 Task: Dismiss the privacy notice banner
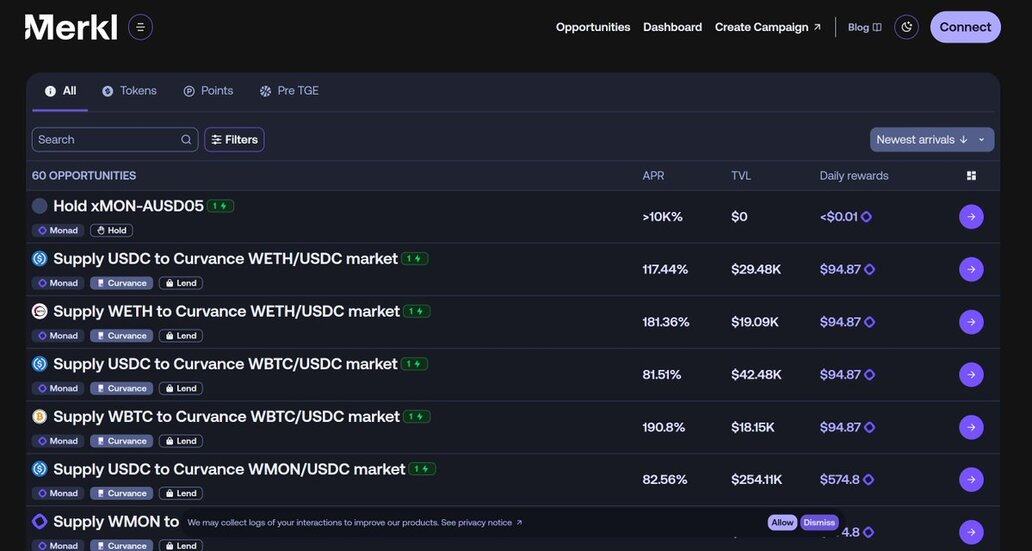(x=819, y=523)
